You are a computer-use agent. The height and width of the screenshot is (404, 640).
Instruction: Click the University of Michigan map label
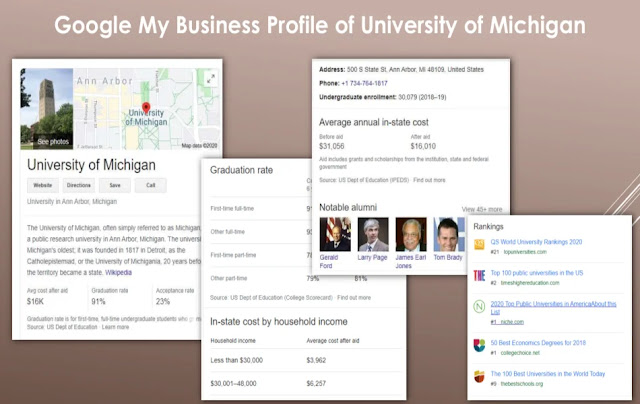[x=146, y=118]
